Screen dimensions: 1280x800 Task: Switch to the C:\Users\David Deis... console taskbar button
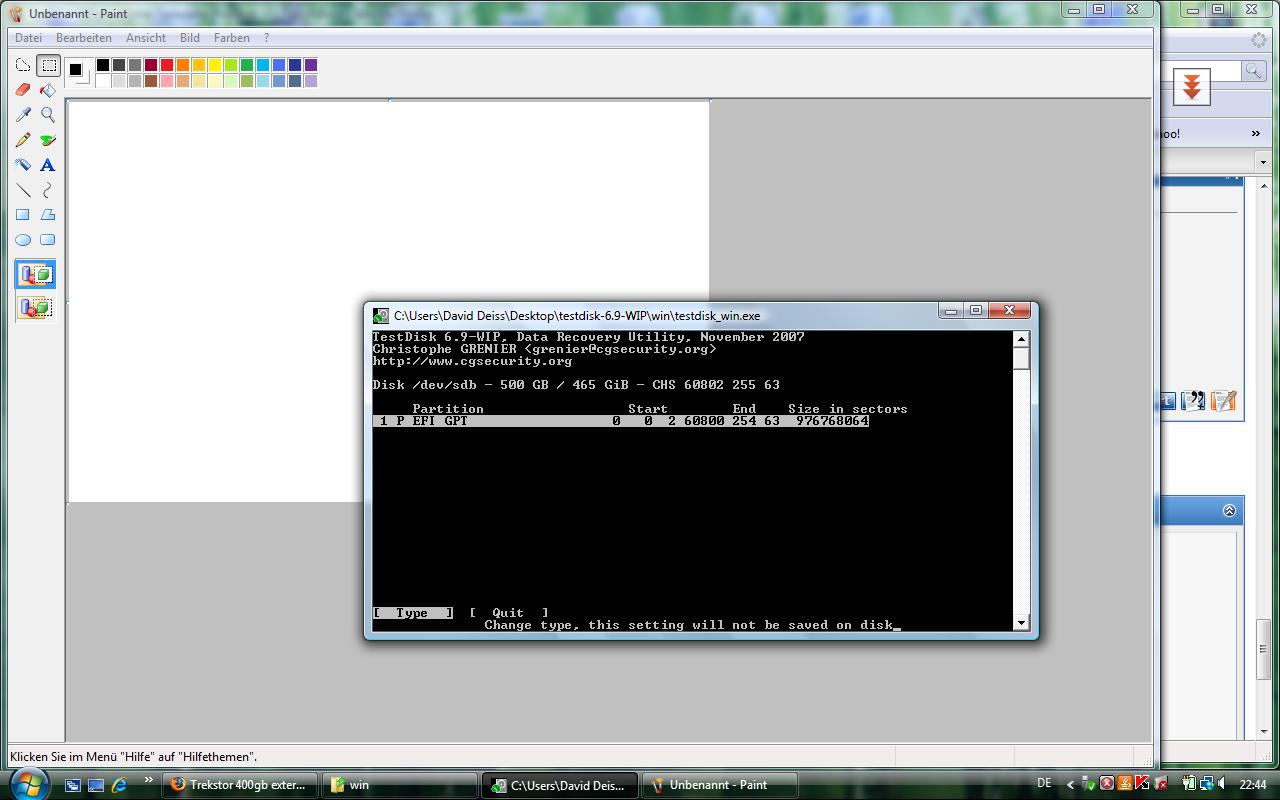pyautogui.click(x=560, y=785)
